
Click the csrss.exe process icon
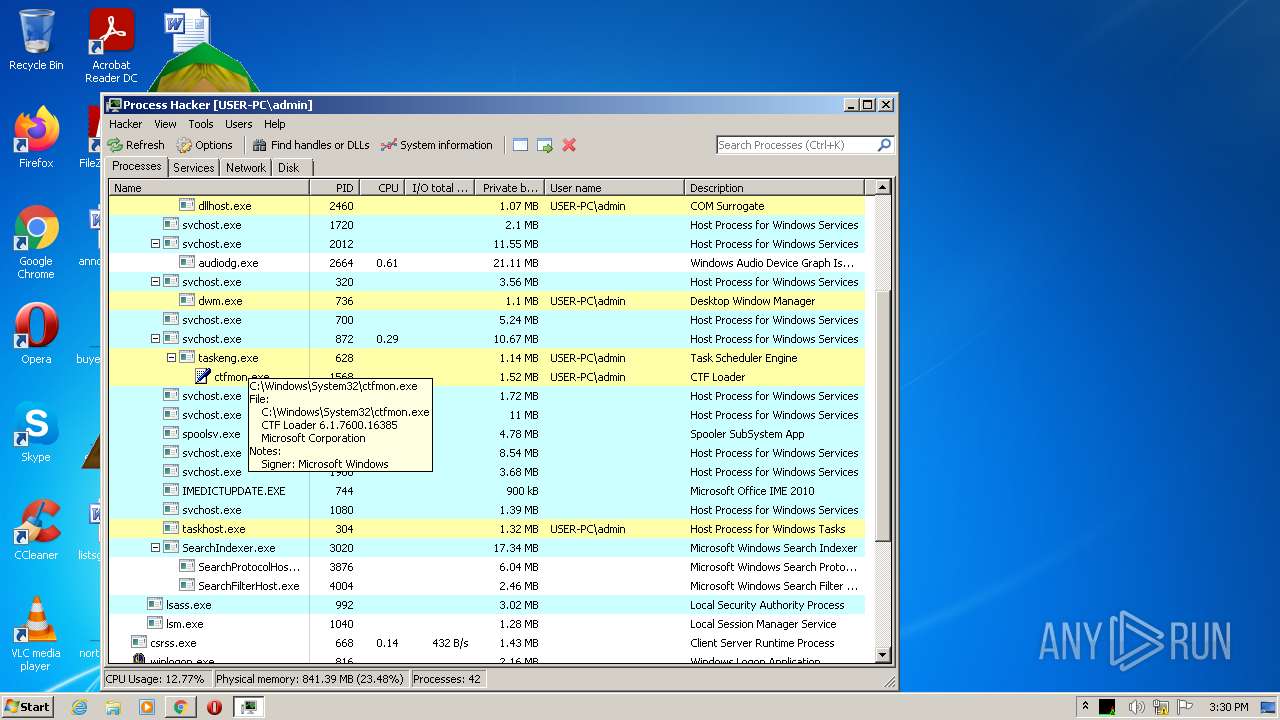pos(139,642)
